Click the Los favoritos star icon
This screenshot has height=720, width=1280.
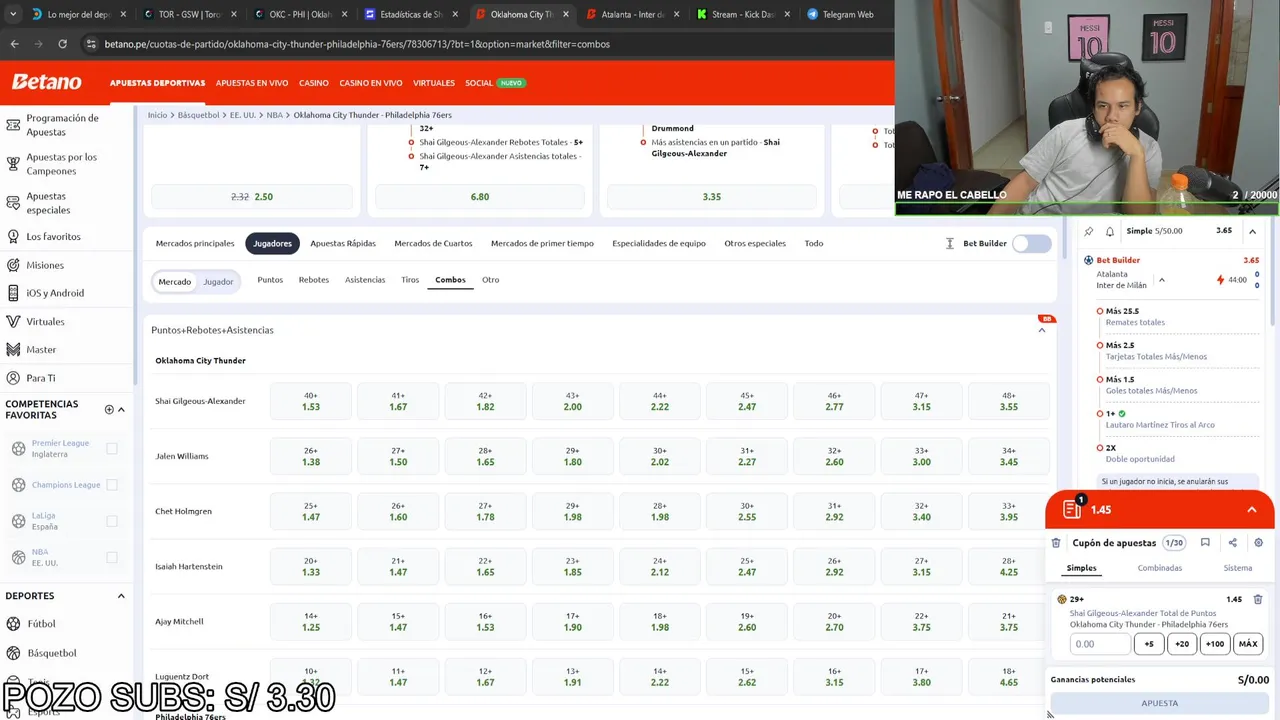(13, 237)
